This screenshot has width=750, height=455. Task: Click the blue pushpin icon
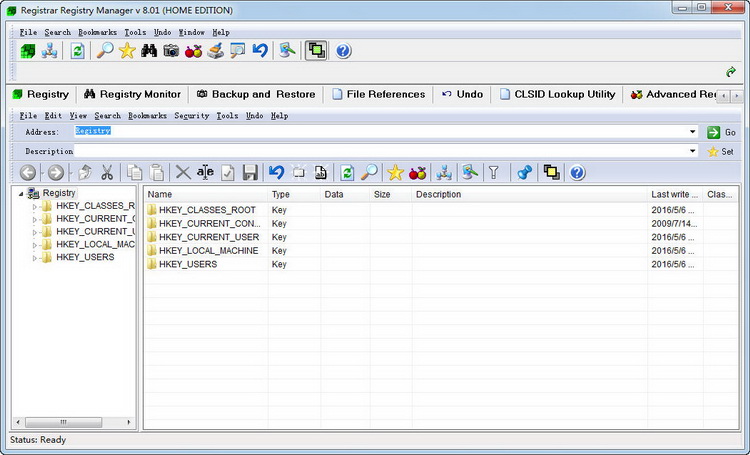pyautogui.click(x=524, y=173)
